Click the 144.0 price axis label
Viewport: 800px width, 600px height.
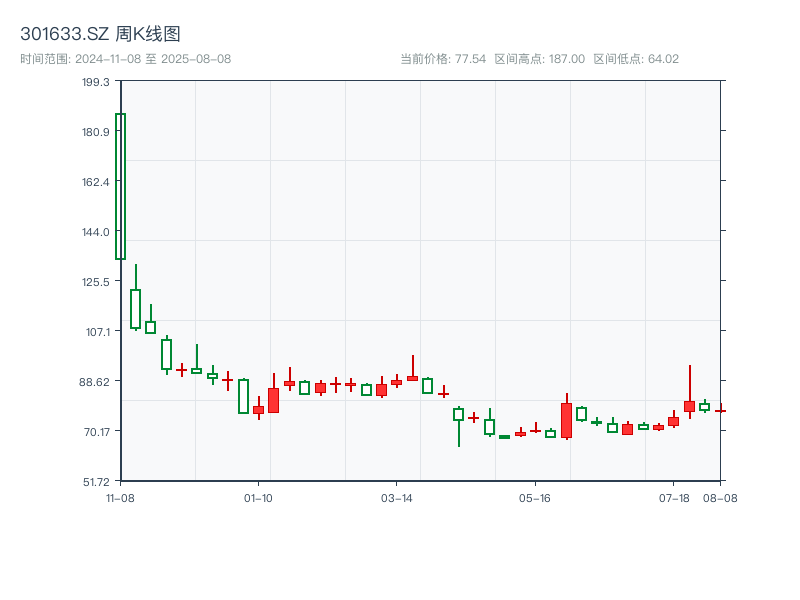[96, 231]
